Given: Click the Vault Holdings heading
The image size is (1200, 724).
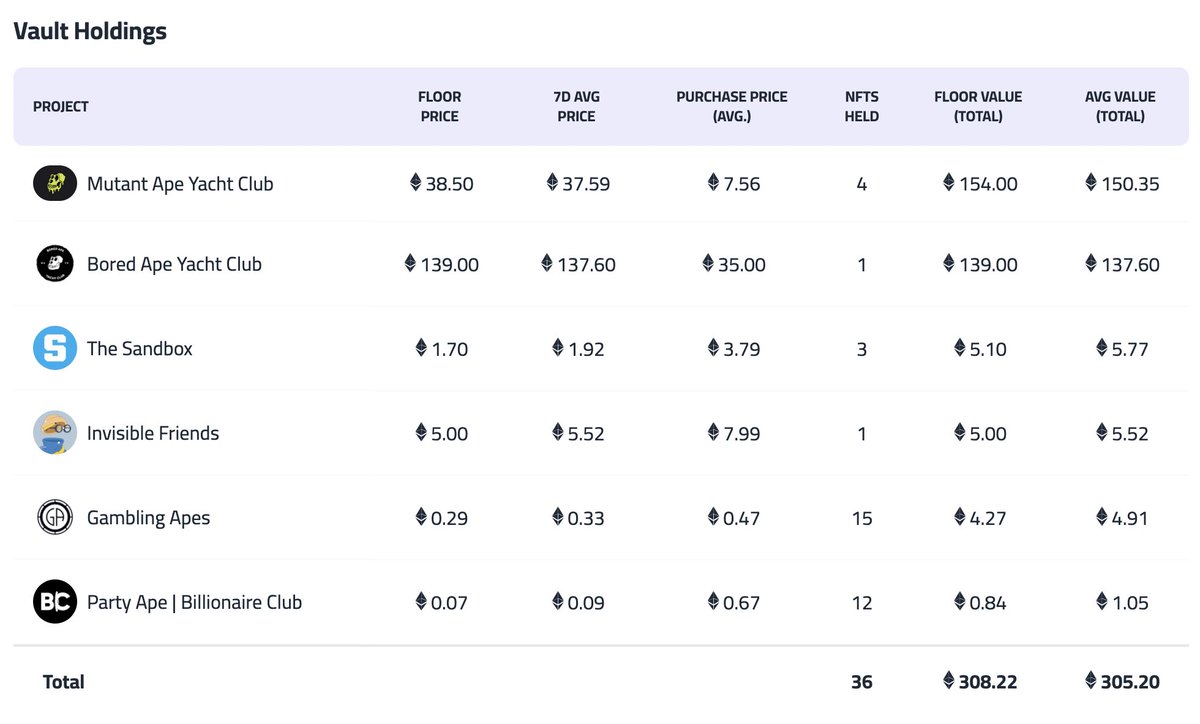Looking at the screenshot, I should 90,31.
